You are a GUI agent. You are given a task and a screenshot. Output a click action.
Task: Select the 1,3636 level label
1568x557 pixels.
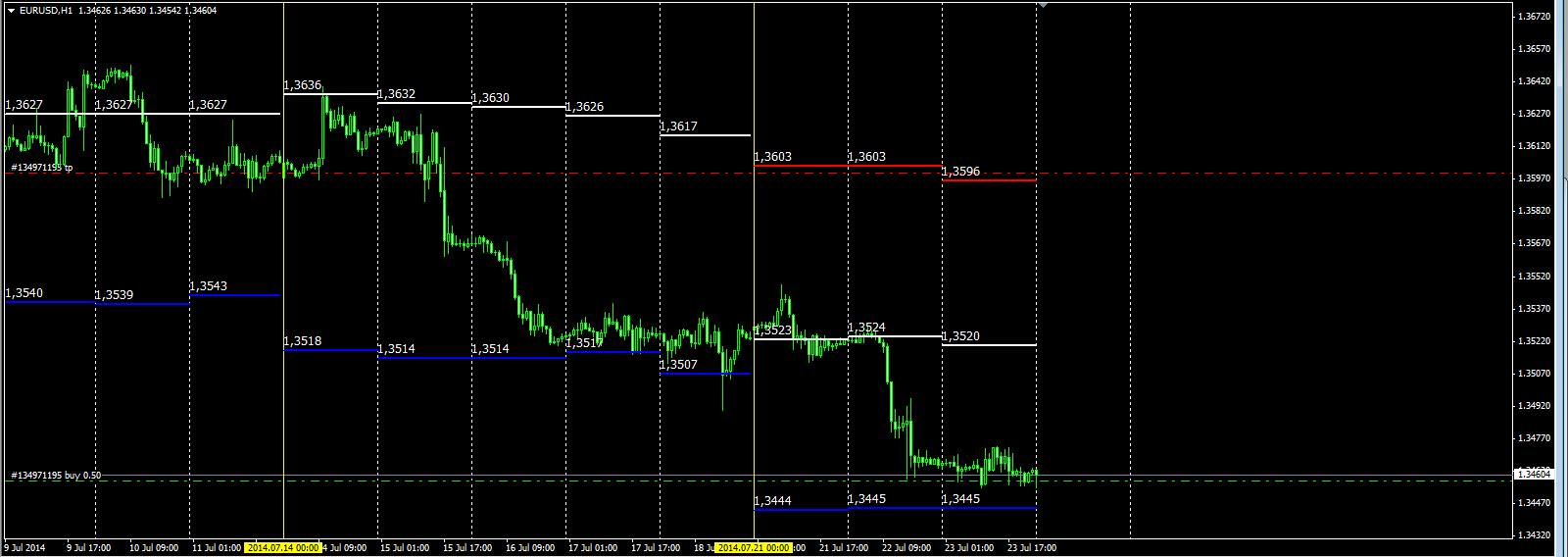point(303,85)
